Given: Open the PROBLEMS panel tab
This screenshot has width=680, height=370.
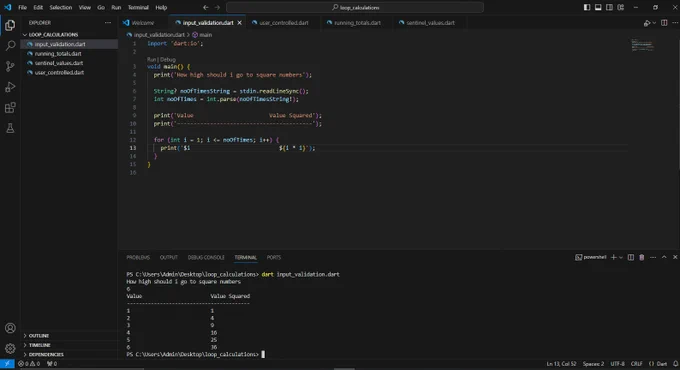Looking at the screenshot, I should pyautogui.click(x=138, y=257).
